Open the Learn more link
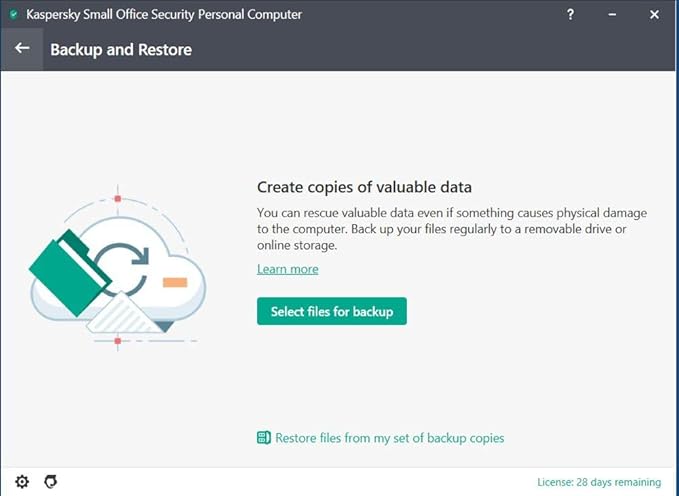The height and width of the screenshot is (496, 679). [x=287, y=269]
